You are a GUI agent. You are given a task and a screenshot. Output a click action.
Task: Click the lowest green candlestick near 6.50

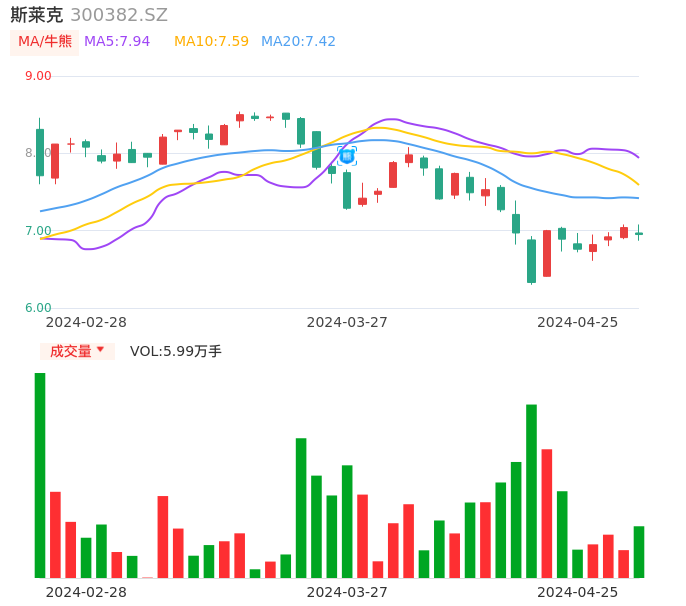click(531, 261)
